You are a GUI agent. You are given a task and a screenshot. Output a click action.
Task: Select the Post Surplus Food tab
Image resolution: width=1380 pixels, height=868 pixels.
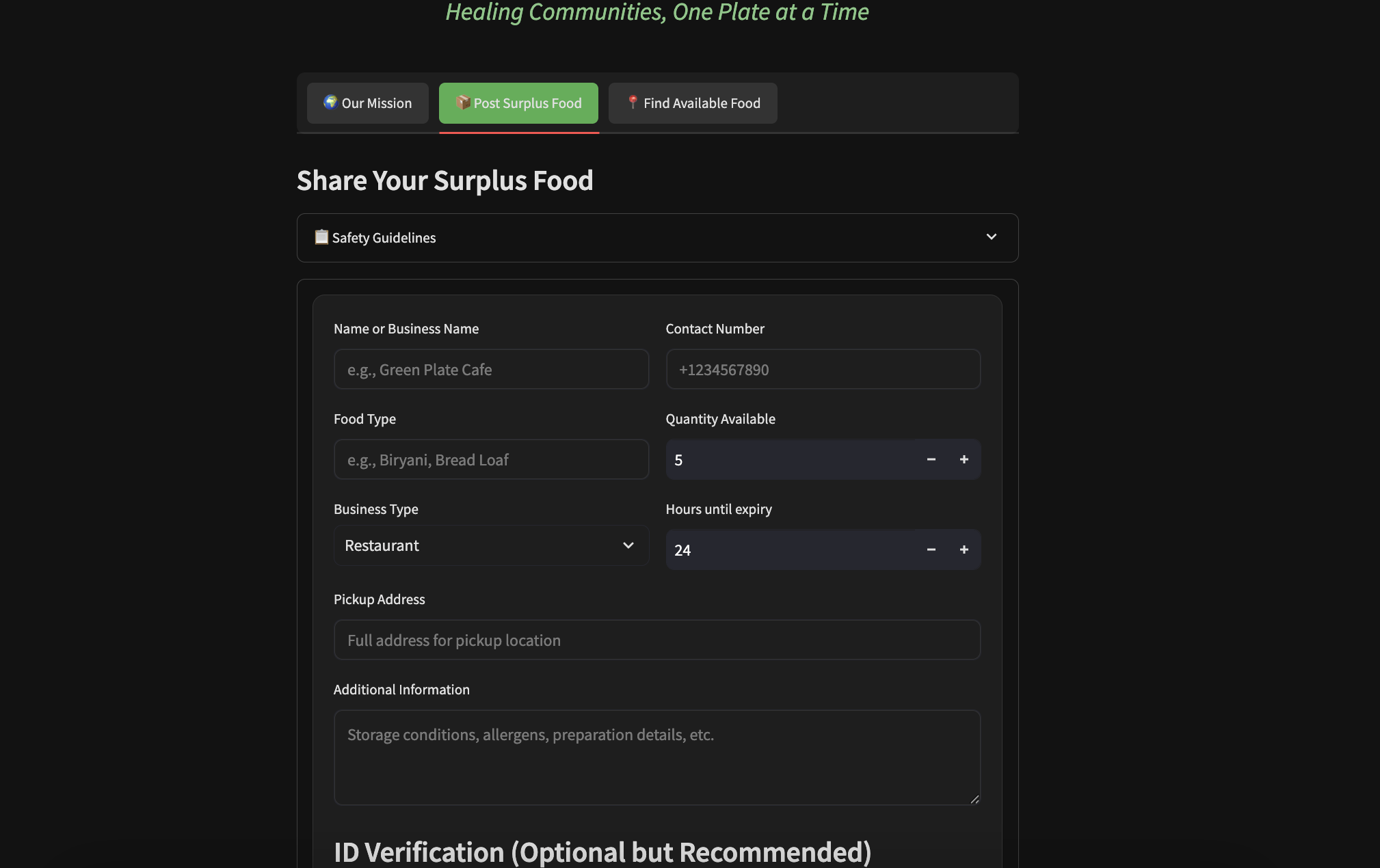(x=518, y=103)
